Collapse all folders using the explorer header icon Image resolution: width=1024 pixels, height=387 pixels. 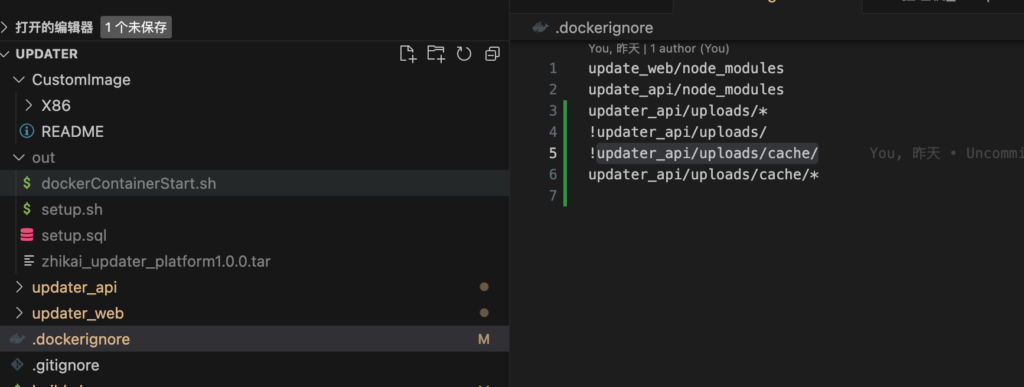492,54
